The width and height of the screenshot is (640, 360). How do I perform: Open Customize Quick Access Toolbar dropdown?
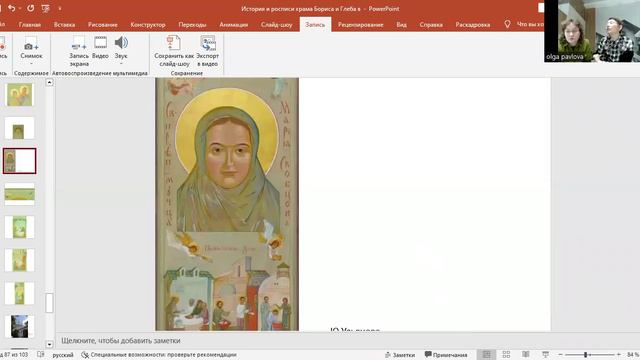(x=60, y=9)
